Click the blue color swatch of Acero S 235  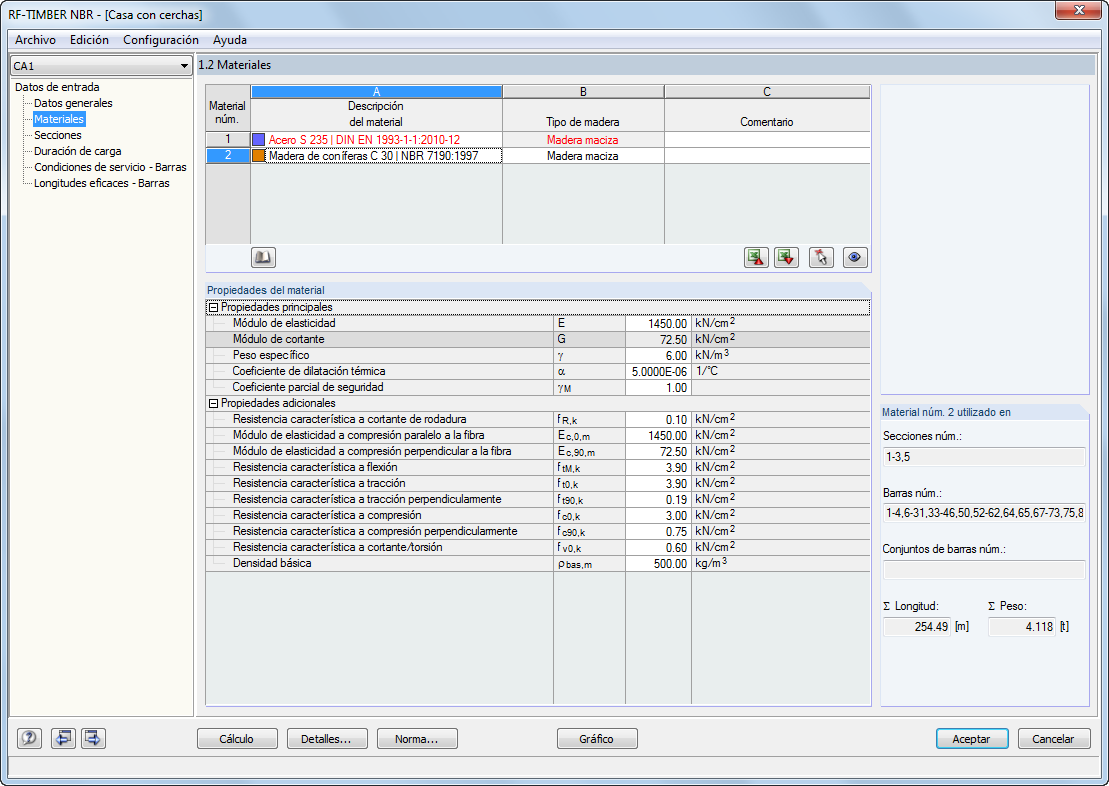(x=259, y=140)
